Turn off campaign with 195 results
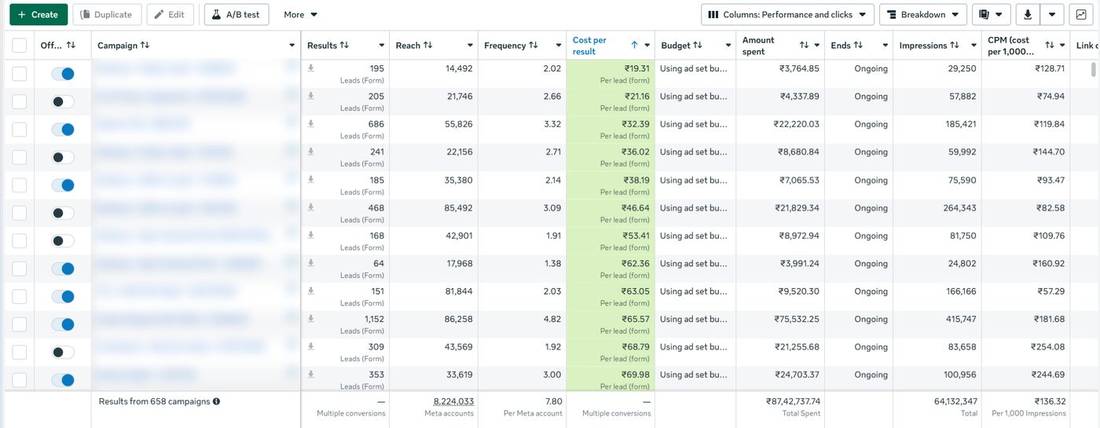 pos(63,74)
